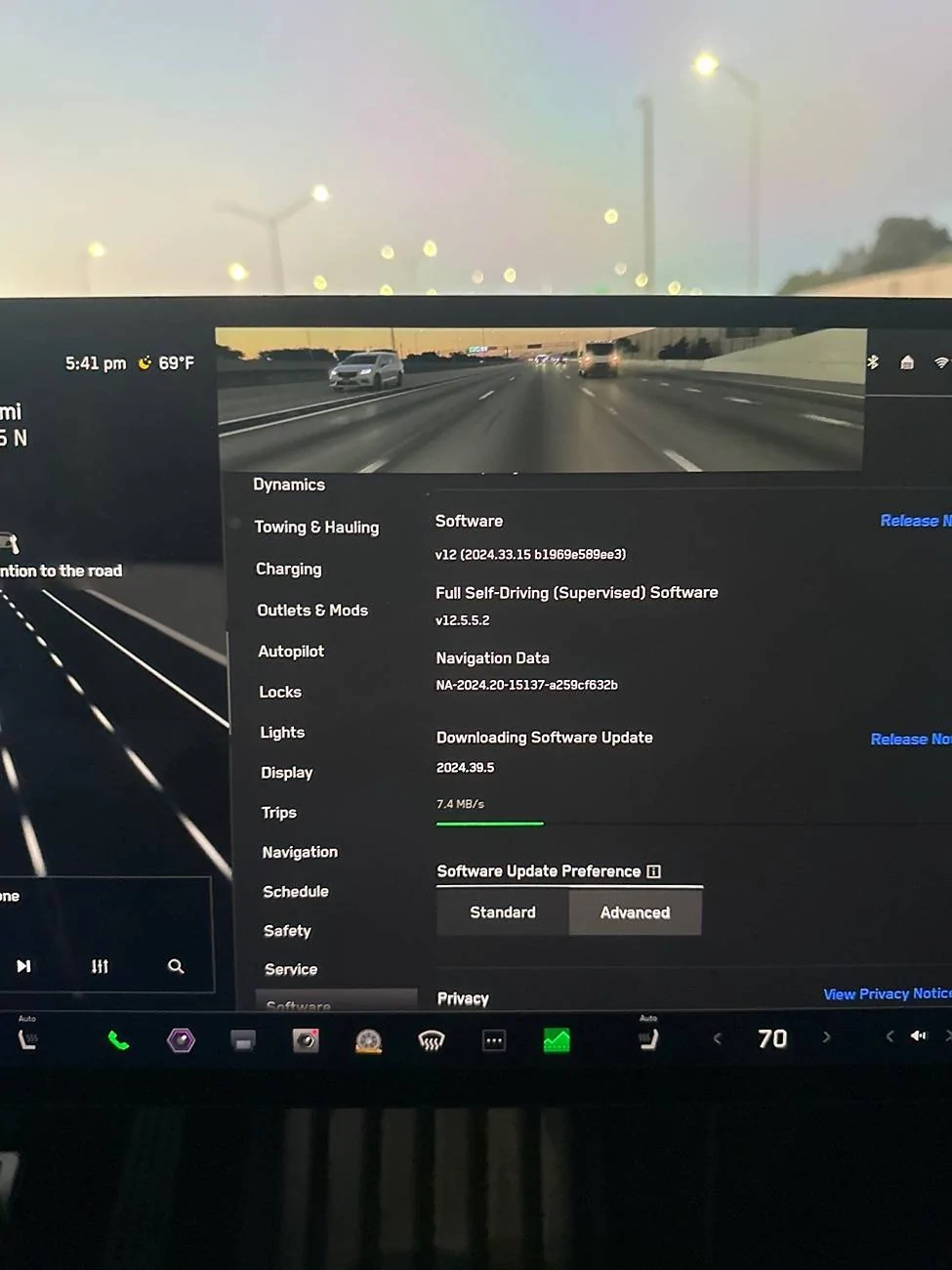Screen dimensions: 952x1270
Task: Select the Software menu item
Action: click(x=336, y=1001)
